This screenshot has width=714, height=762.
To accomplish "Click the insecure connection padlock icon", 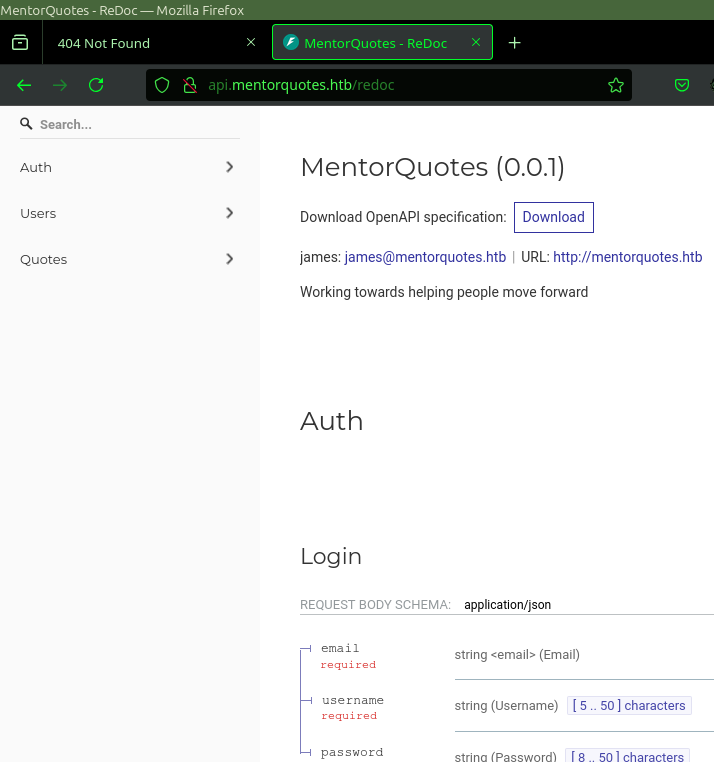I will click(190, 86).
